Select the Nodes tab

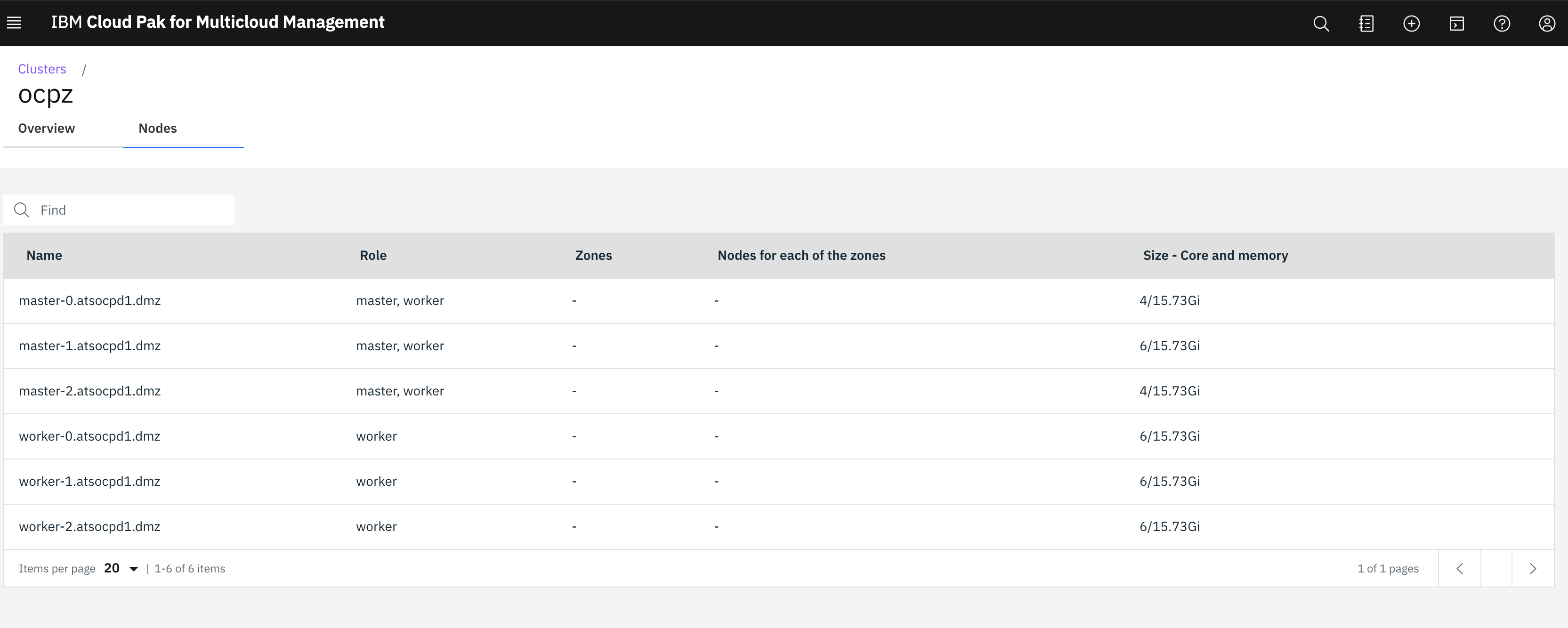(158, 129)
